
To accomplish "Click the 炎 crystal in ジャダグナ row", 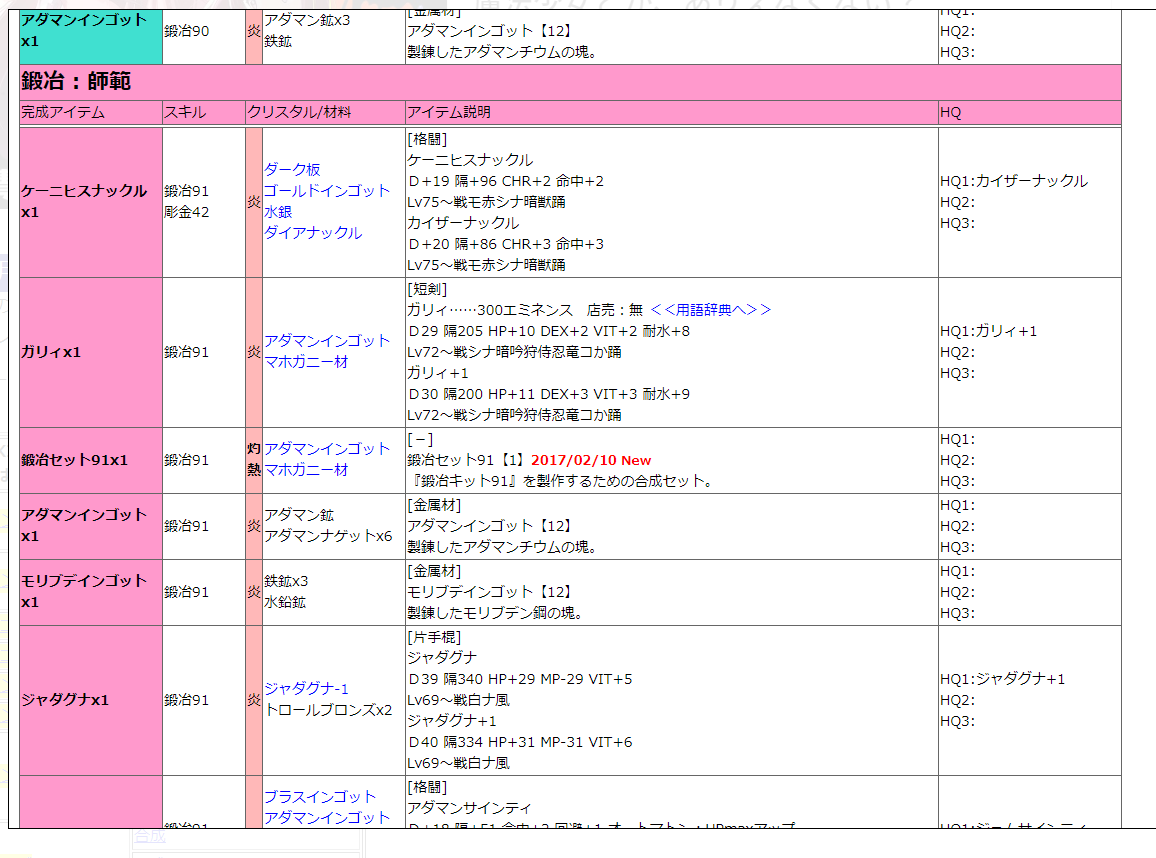I will click(x=254, y=700).
